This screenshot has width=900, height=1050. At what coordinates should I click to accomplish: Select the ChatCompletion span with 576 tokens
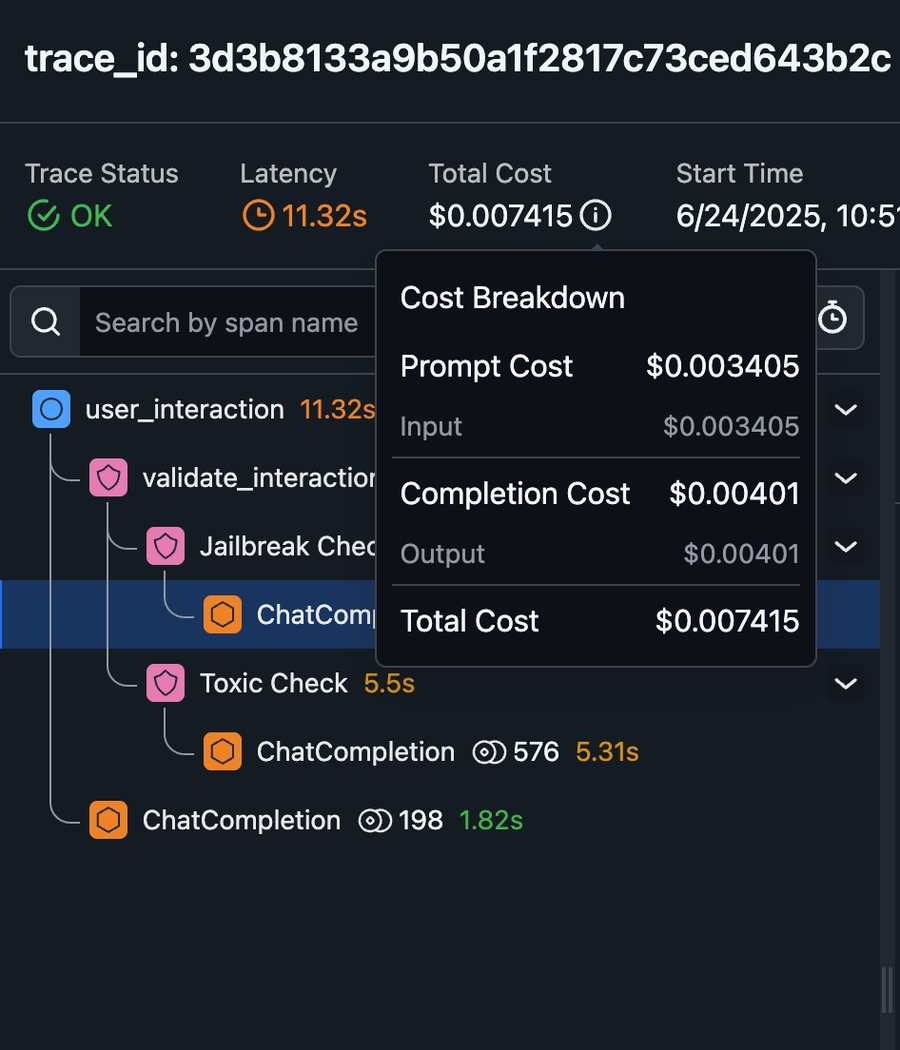pos(355,752)
